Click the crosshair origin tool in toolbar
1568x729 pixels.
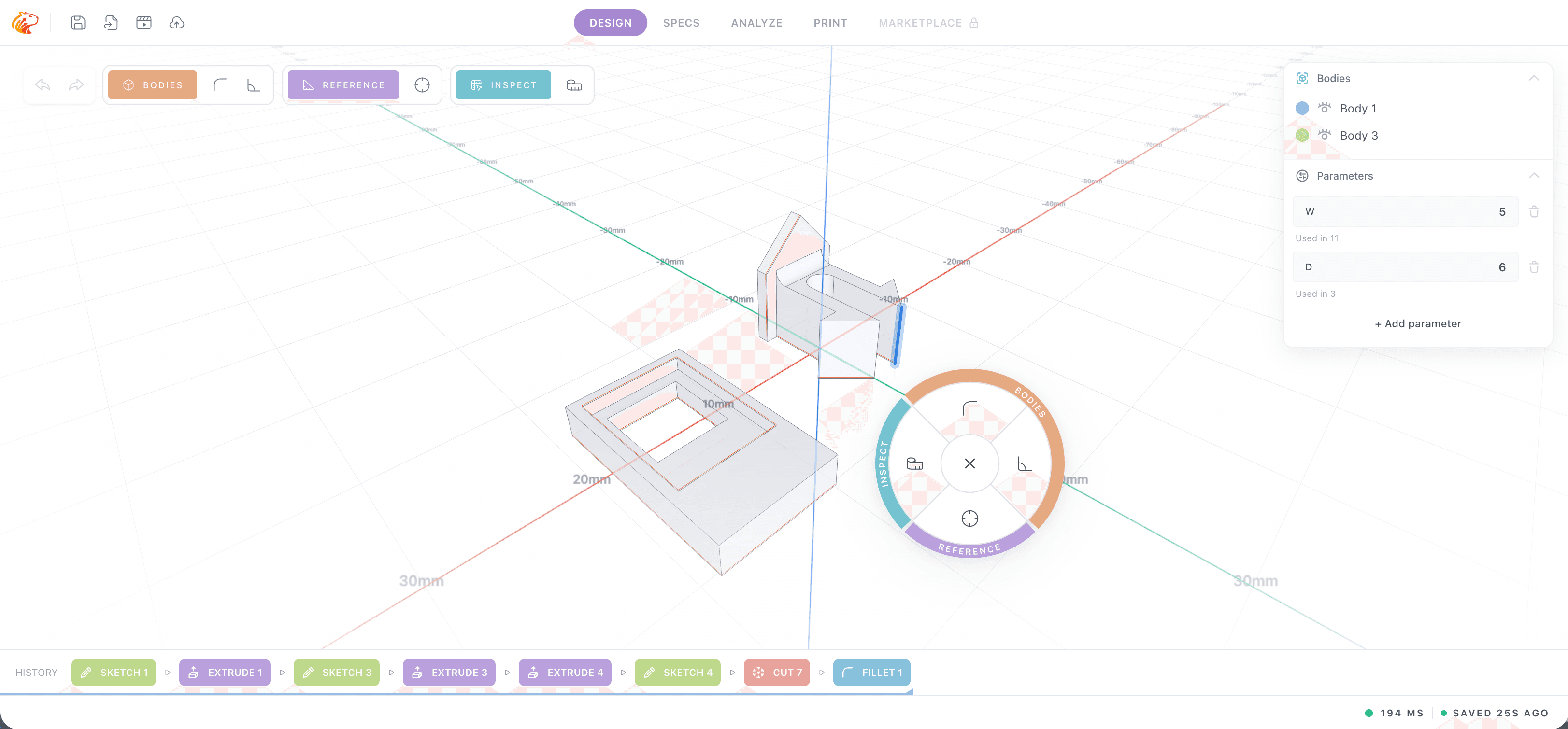pos(422,84)
